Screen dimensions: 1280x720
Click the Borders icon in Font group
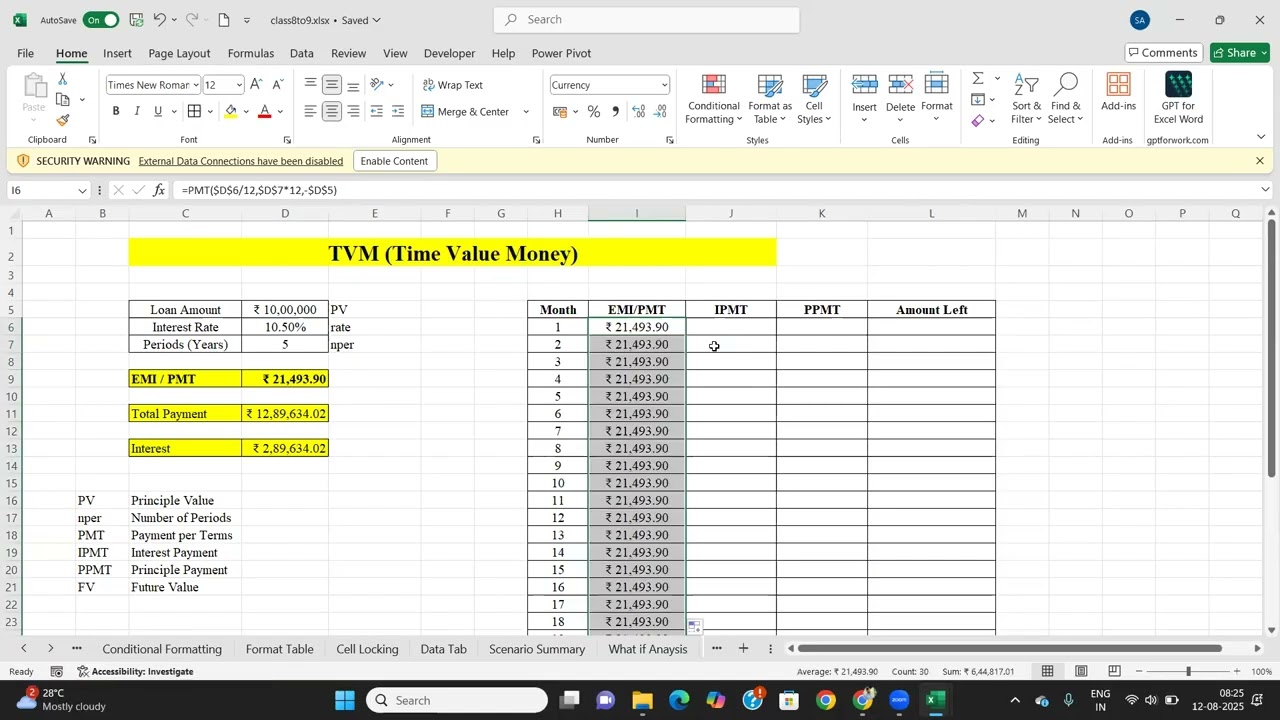point(194,111)
